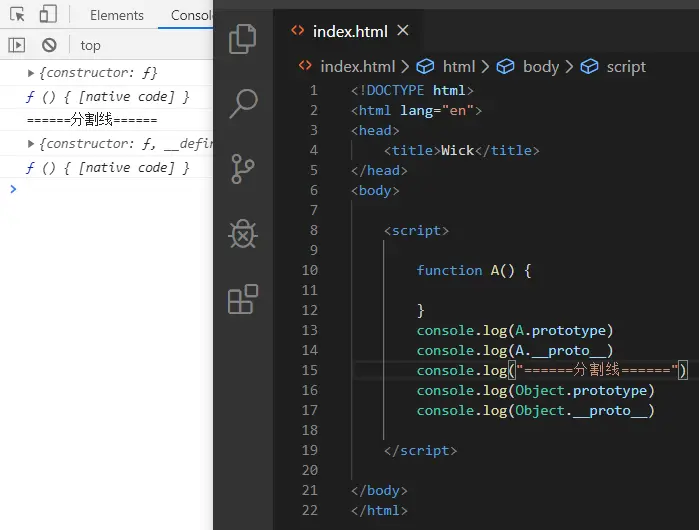Open Source Control branch icon
Screen dimensions: 699x530
pyautogui.click(x=243, y=169)
